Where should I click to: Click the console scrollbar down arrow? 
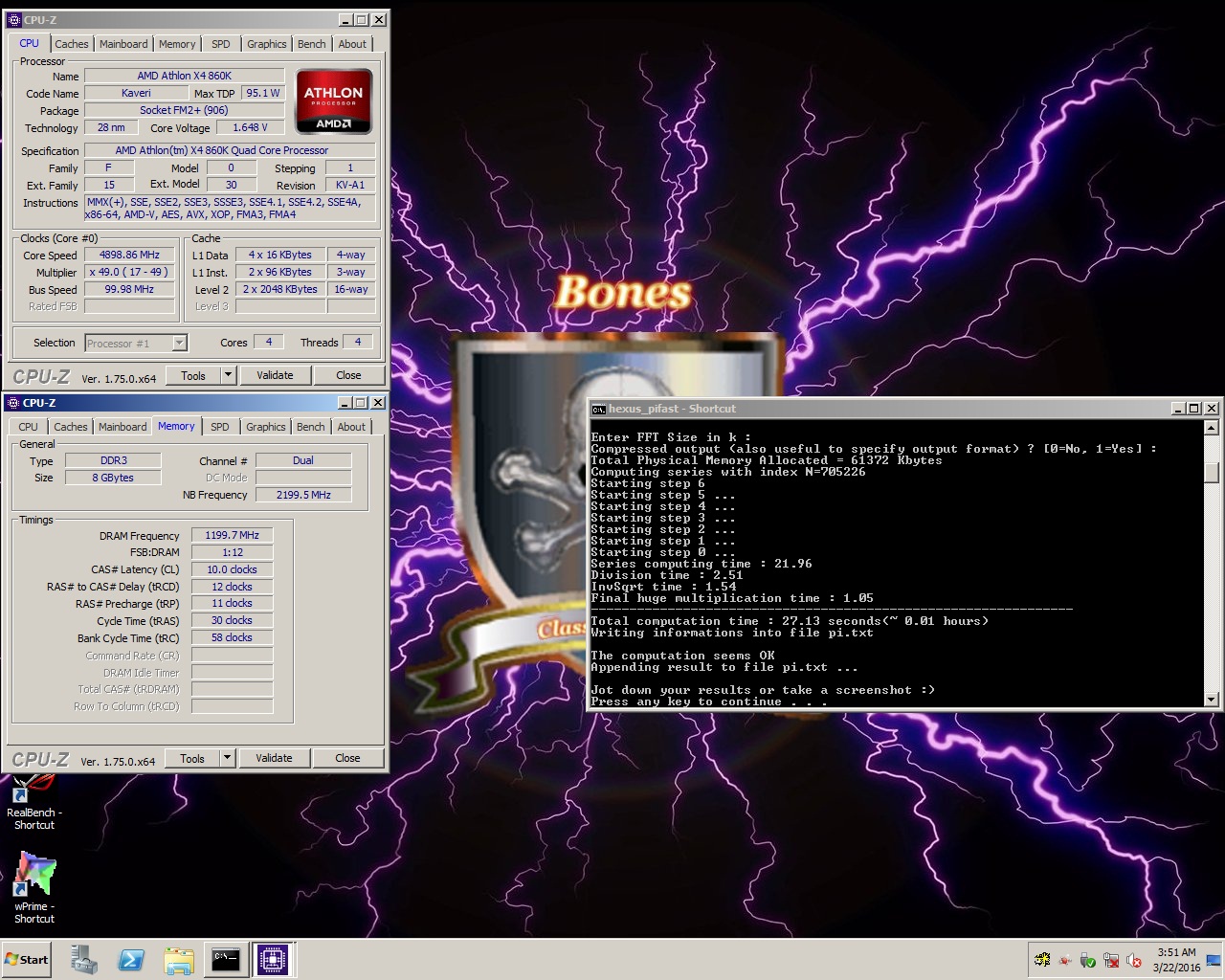(x=1212, y=700)
